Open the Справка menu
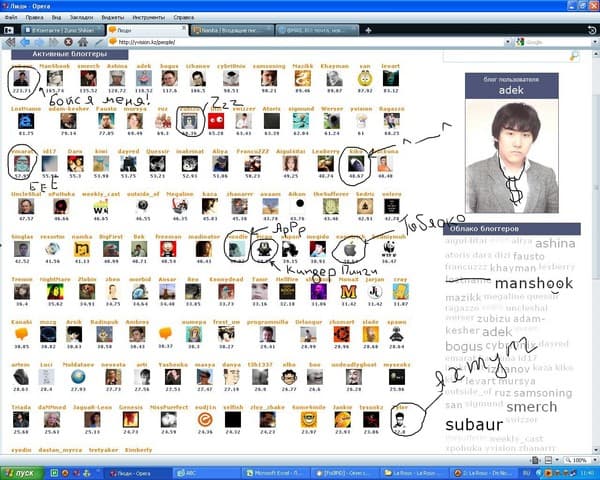600x480 pixels. click(x=183, y=17)
